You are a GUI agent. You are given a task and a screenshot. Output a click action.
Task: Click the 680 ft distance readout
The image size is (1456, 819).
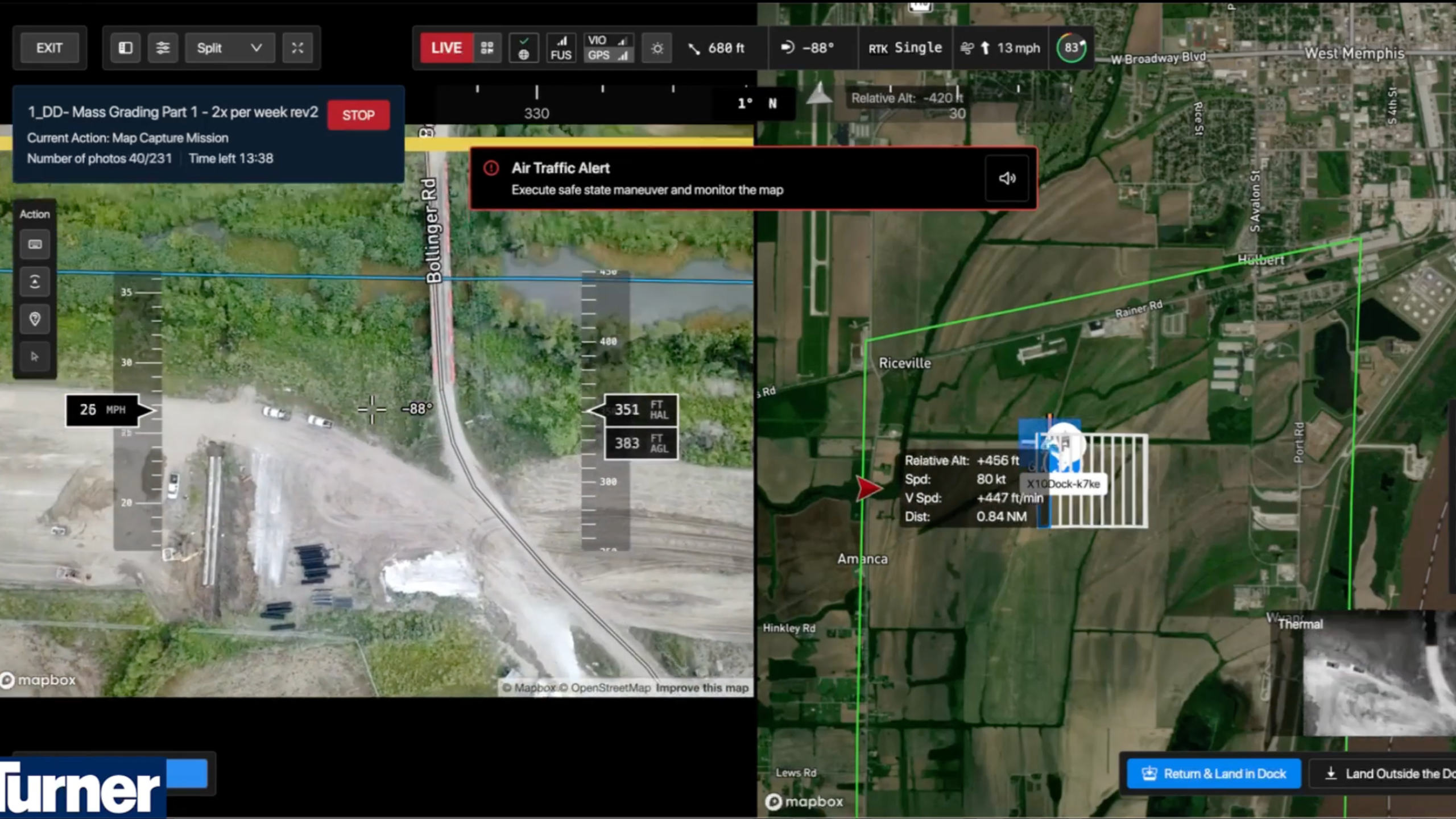click(x=717, y=48)
